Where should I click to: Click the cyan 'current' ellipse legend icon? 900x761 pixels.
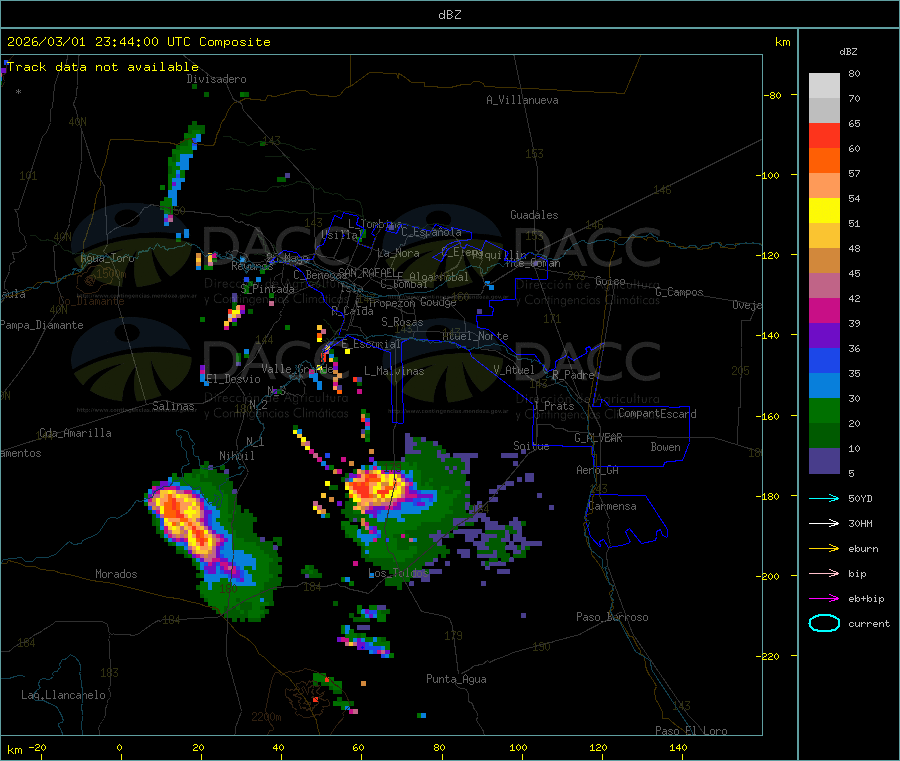pyautogui.click(x=824, y=623)
